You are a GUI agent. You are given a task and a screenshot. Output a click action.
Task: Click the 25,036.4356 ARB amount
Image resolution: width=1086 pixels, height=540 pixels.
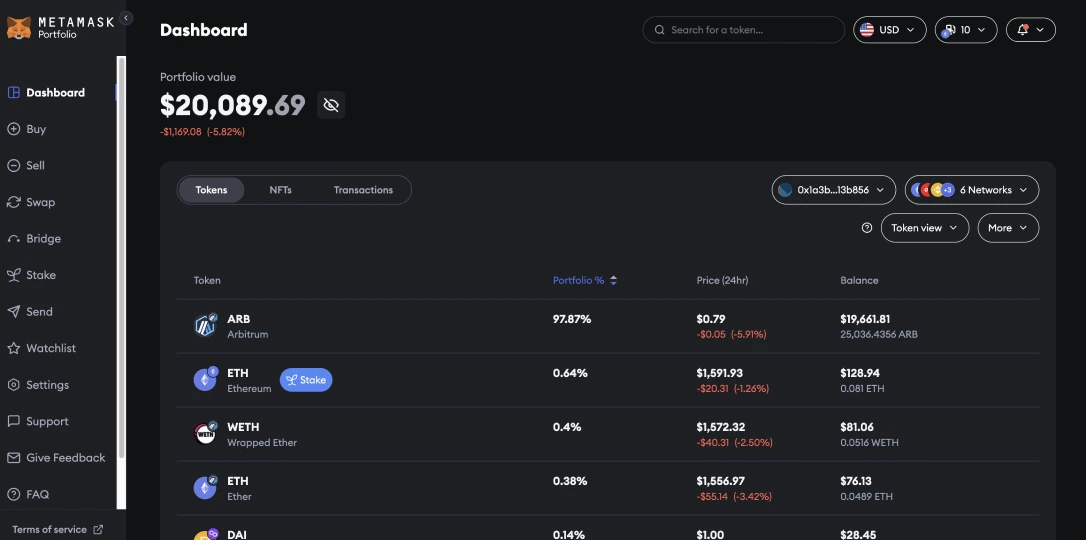pos(879,334)
